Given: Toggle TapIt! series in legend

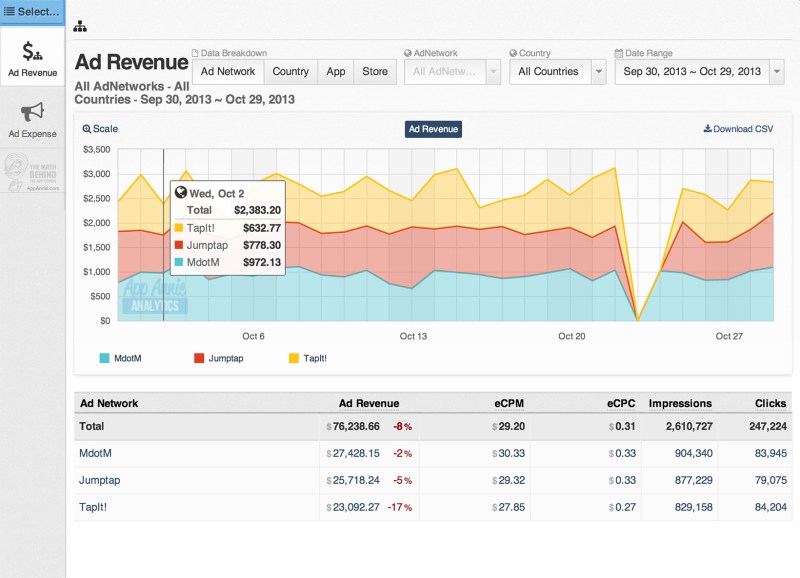Looking at the screenshot, I should (x=308, y=358).
